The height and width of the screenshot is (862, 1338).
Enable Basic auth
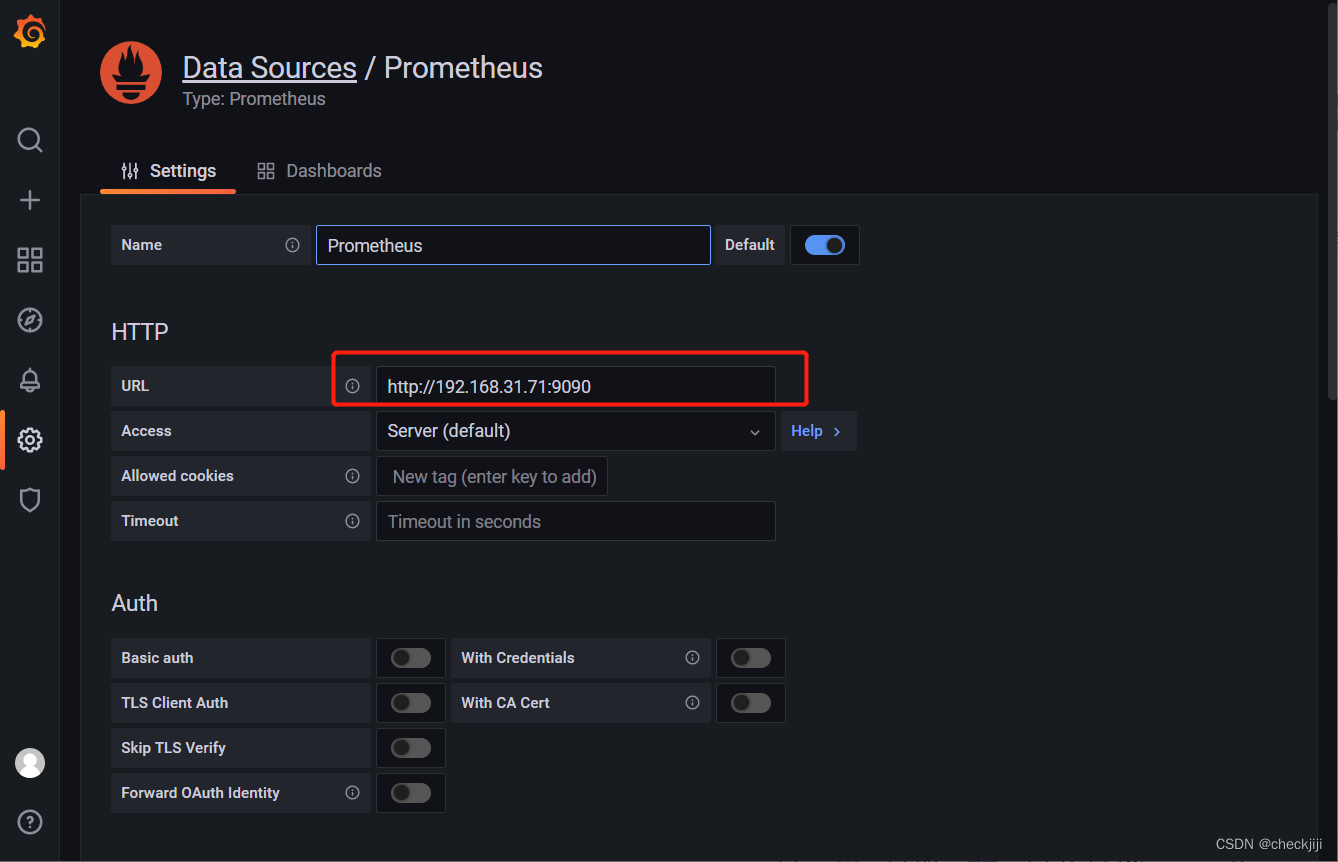click(x=410, y=658)
